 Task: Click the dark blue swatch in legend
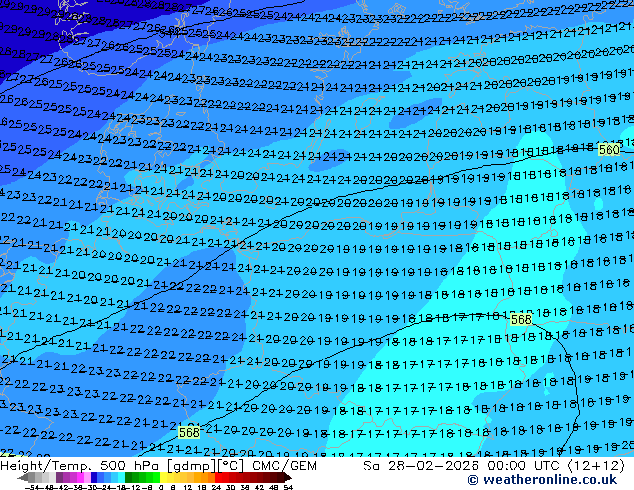click(x=94, y=477)
